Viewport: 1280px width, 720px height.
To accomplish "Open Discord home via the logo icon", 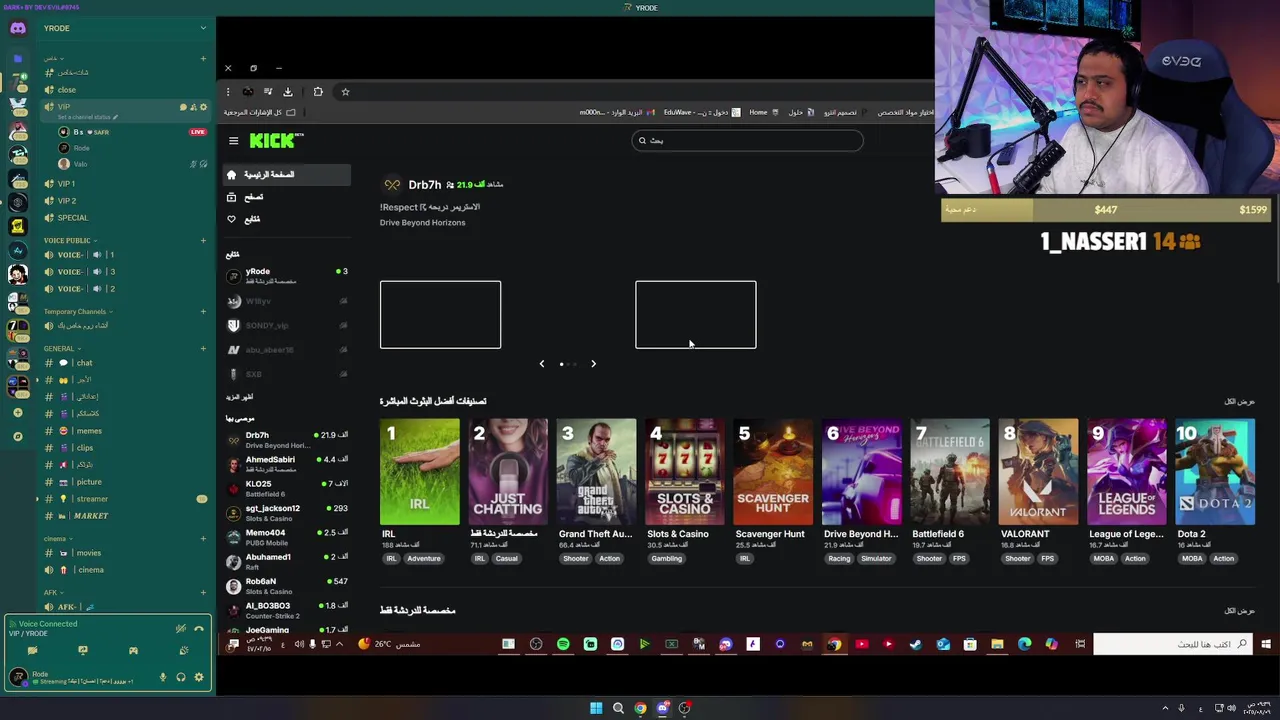I will 17,28.
